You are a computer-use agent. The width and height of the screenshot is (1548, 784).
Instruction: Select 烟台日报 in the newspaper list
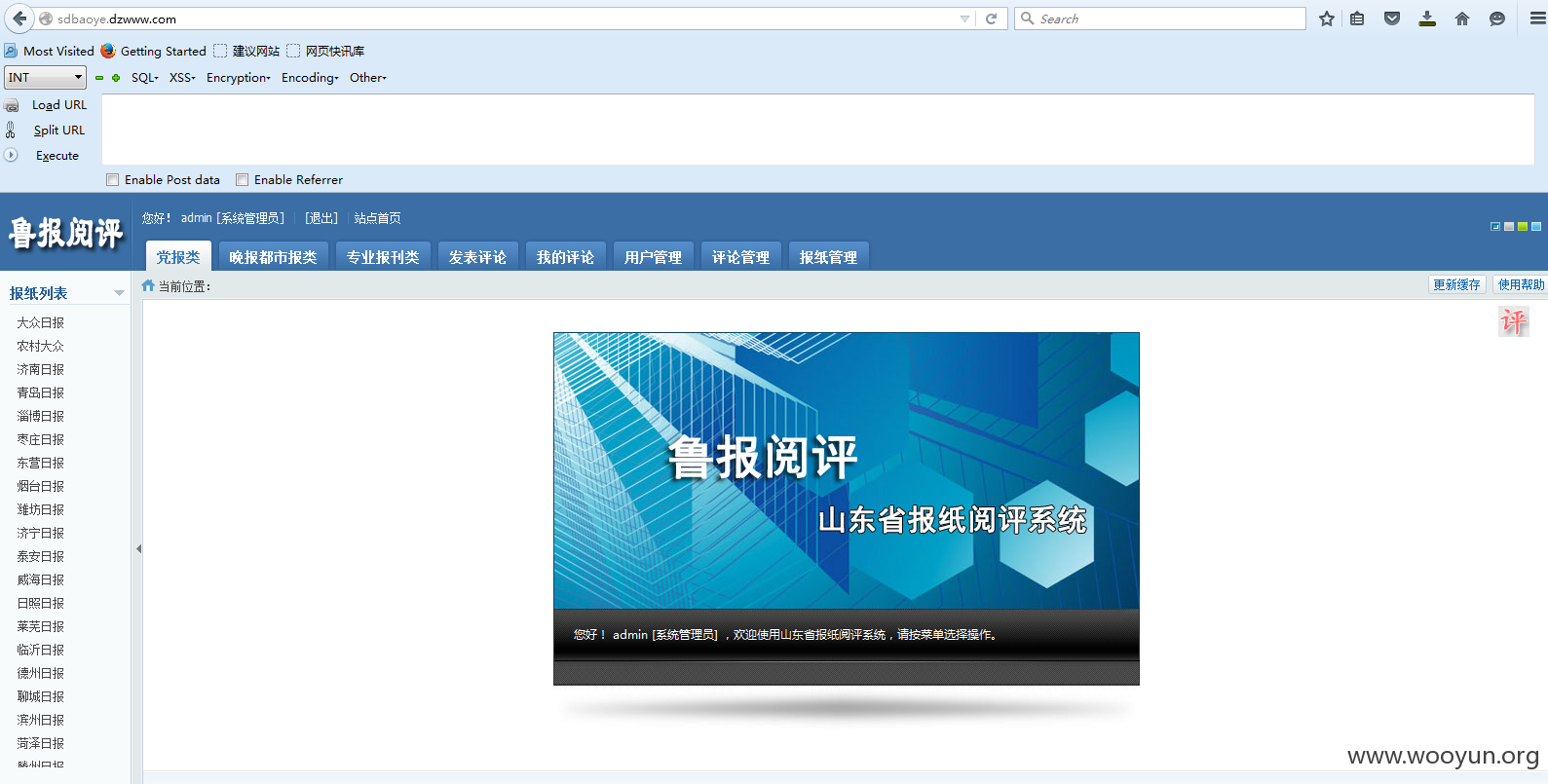(41, 486)
